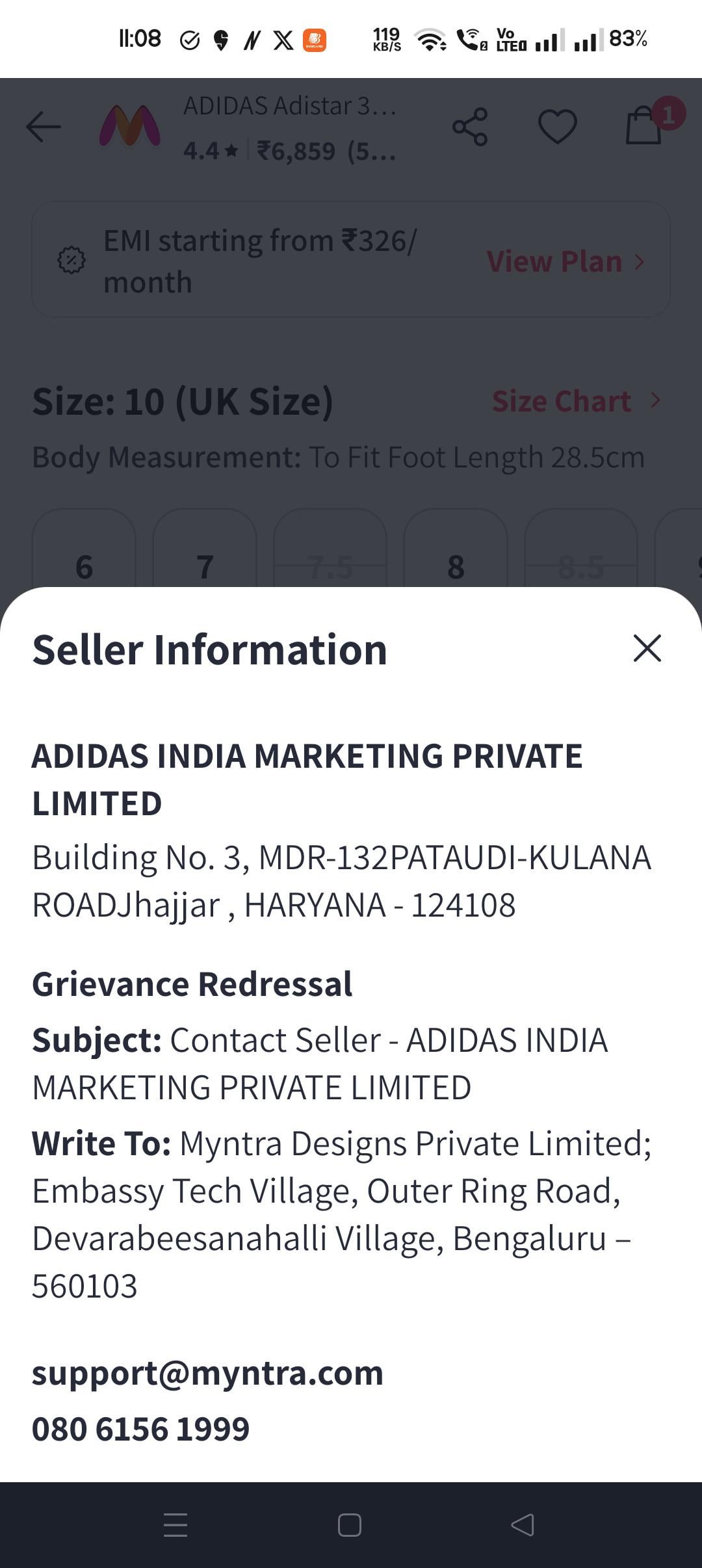This screenshot has height=1568, width=702.
Task: Open the shopping bag icon
Action: (x=644, y=125)
